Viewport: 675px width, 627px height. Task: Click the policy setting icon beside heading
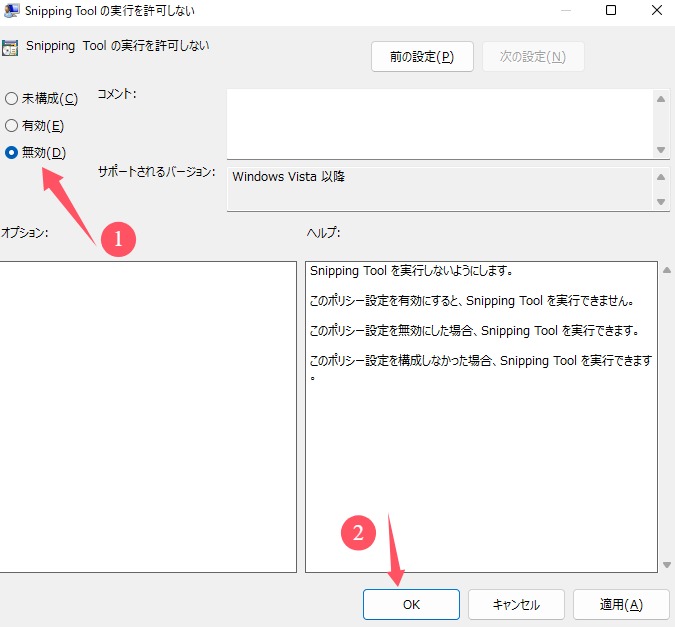point(10,47)
